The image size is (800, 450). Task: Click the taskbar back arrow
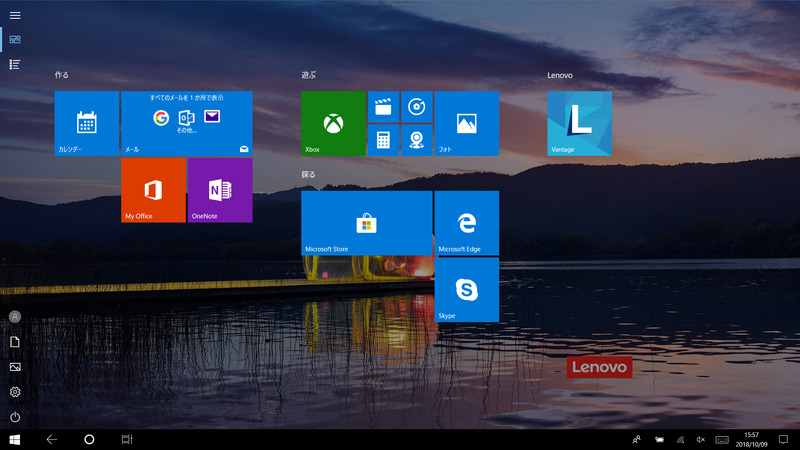[52, 439]
